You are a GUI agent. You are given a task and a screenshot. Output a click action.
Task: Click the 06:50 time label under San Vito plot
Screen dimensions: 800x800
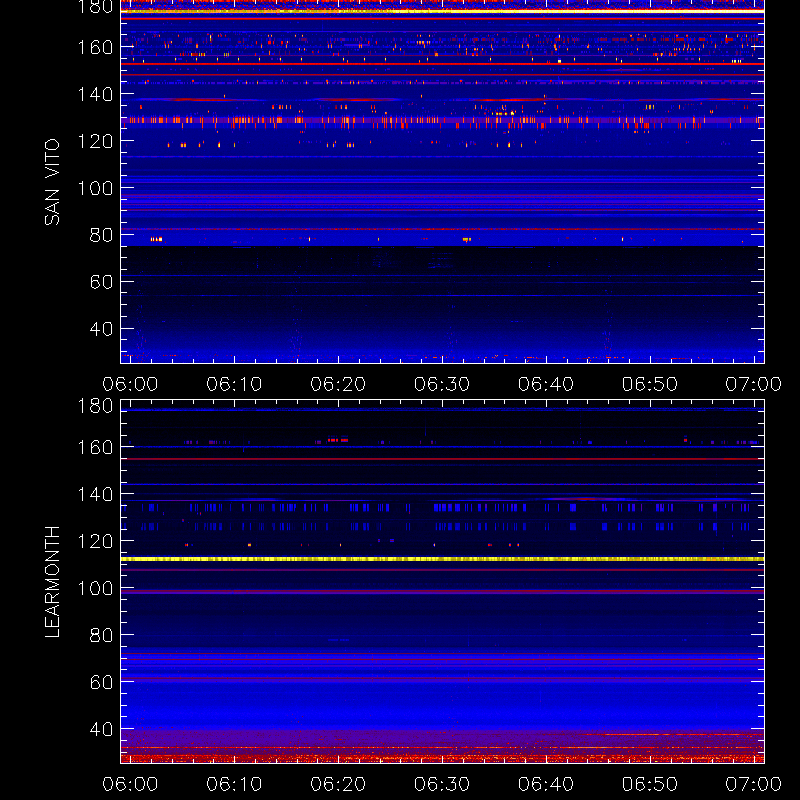[649, 384]
